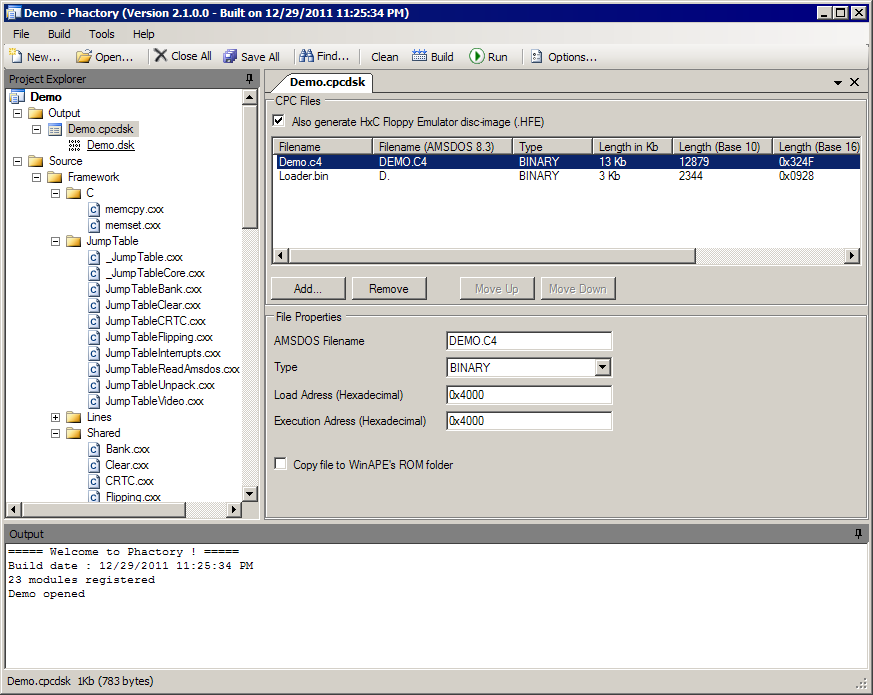Click the CPC Files horizontal scrollbar thumb
This screenshot has width=873, height=695.
pyautogui.click(x=492, y=256)
